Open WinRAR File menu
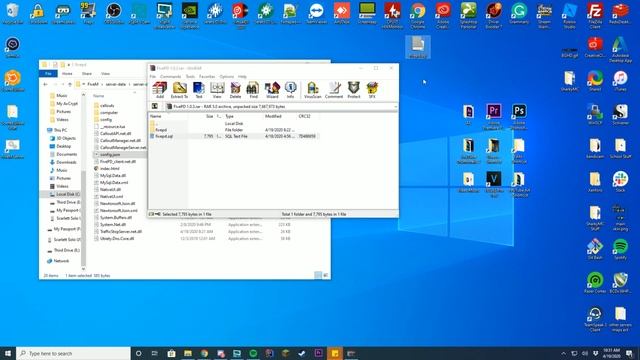The image size is (640, 360). click(x=153, y=76)
